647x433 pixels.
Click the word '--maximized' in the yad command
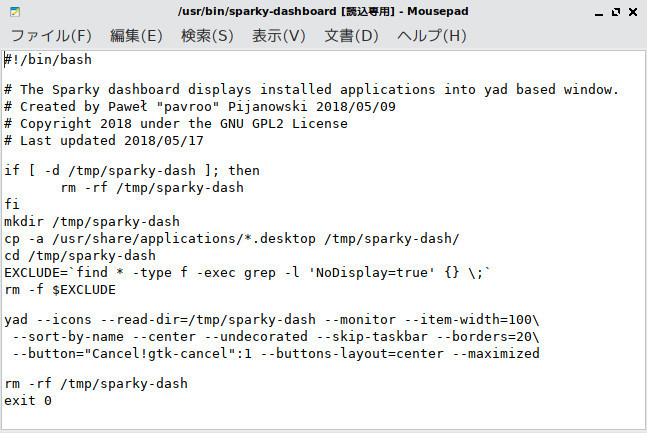pos(495,354)
